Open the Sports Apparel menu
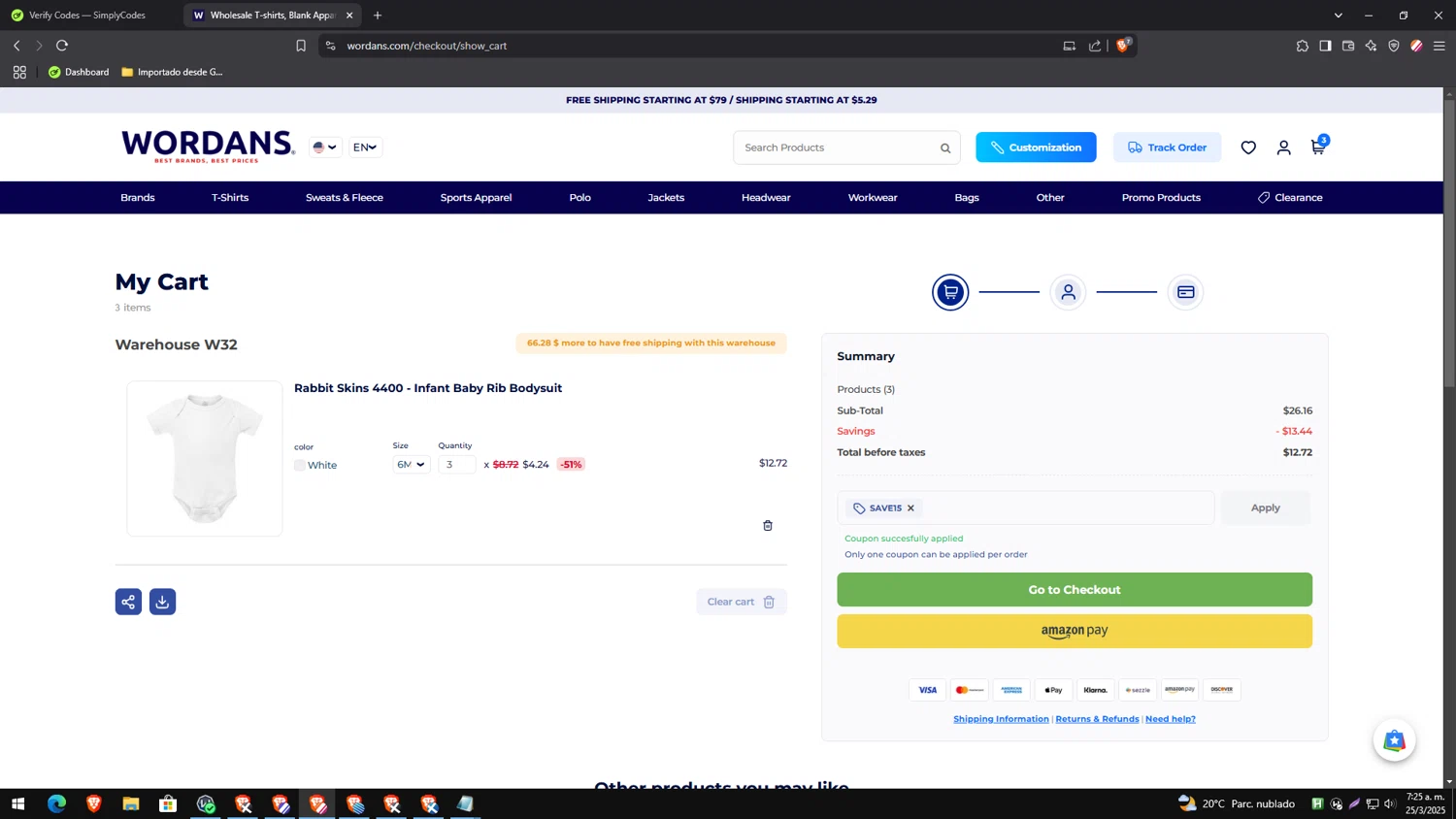1456x819 pixels. [x=476, y=198]
